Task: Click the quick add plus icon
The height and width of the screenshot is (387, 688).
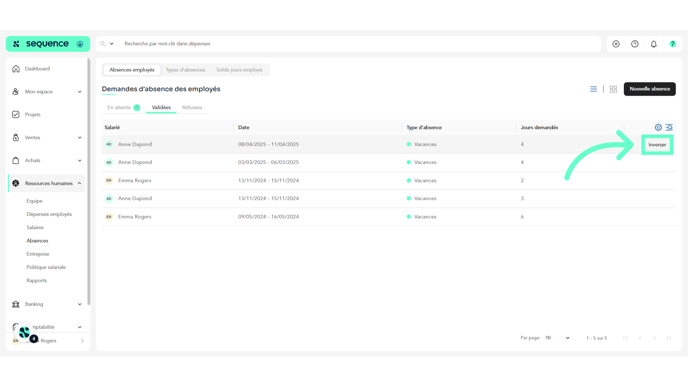Action: coord(616,44)
